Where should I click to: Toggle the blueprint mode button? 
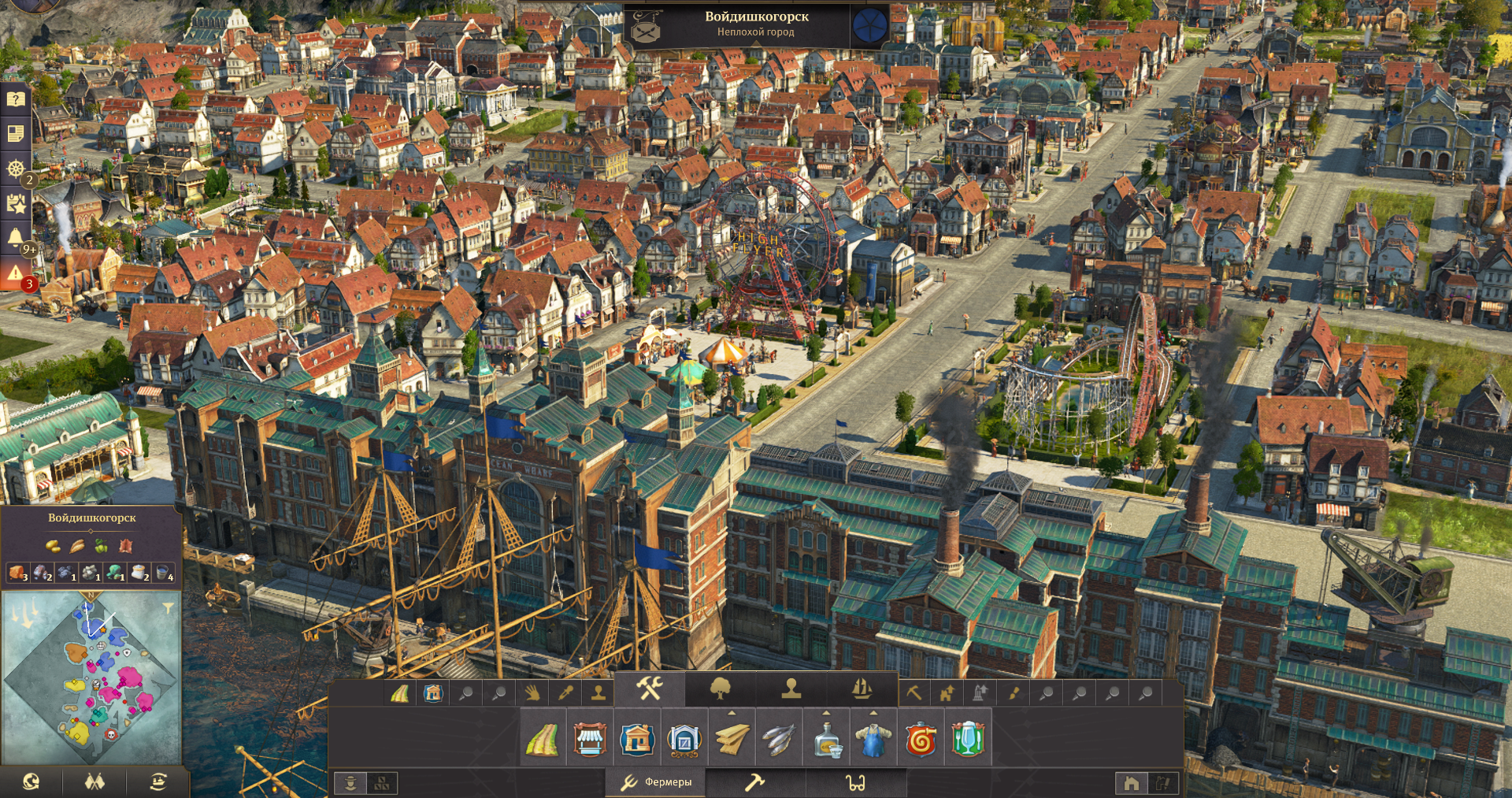(x=1163, y=783)
